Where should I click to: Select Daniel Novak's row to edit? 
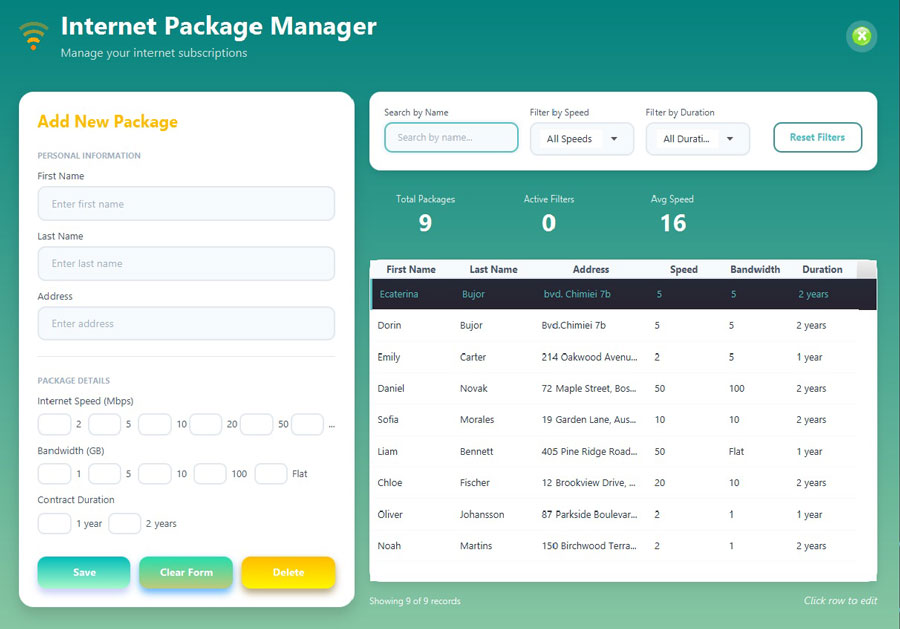pyautogui.click(x=600, y=388)
